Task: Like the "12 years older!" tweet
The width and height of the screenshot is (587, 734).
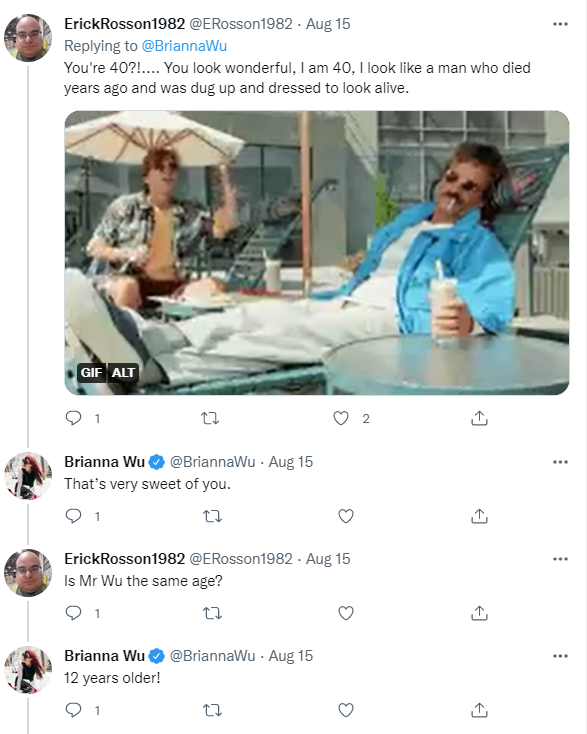Action: click(345, 710)
